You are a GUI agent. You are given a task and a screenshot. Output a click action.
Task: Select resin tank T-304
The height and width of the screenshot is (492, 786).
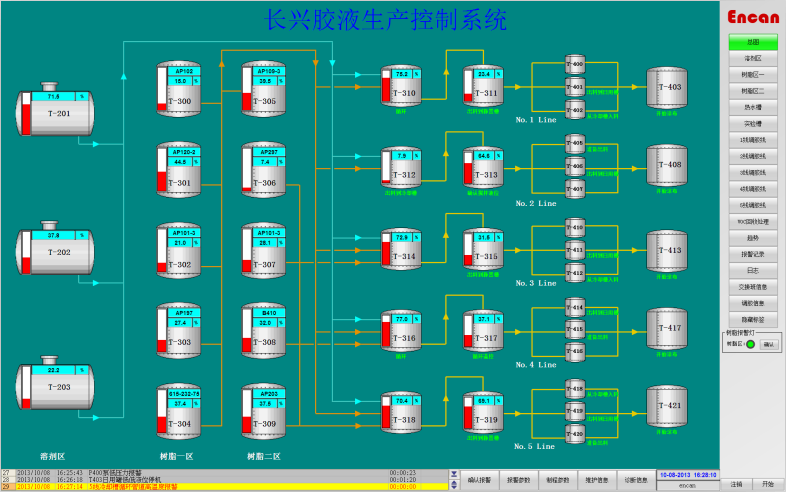point(178,412)
